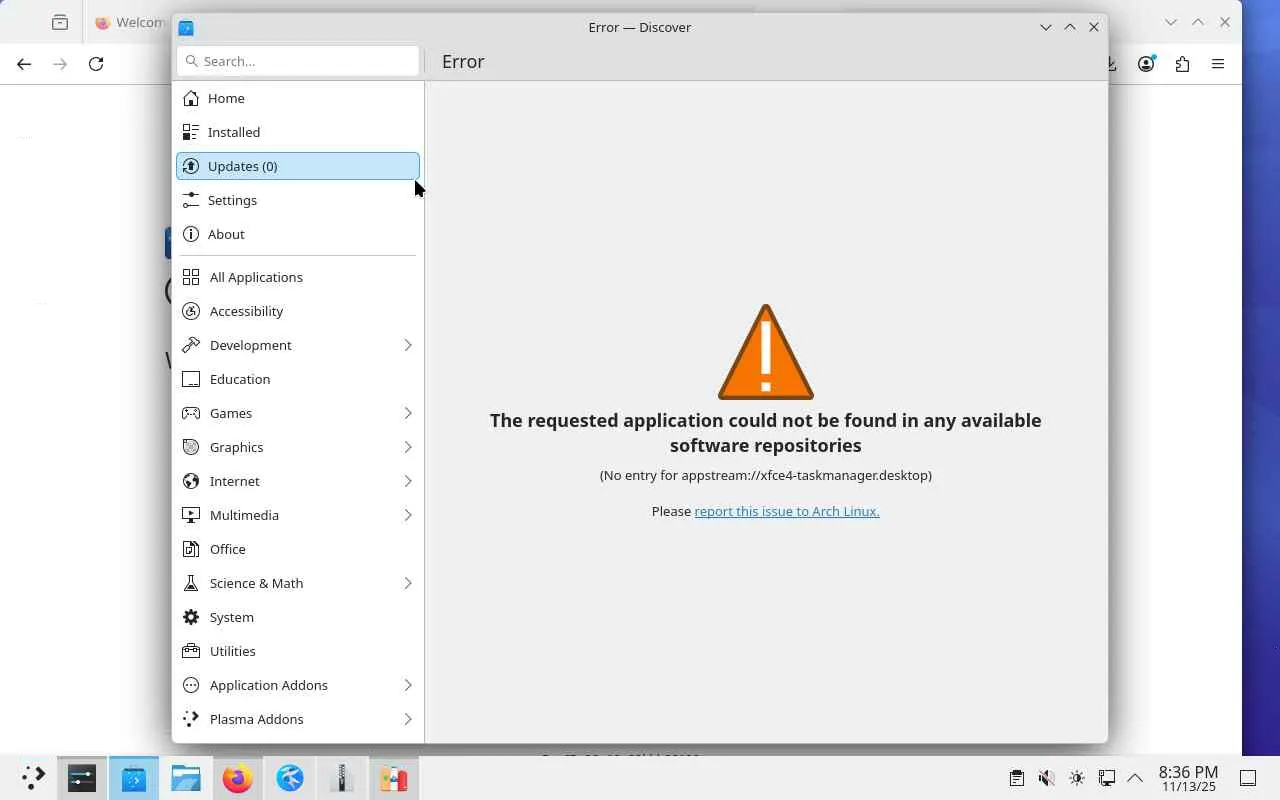
Task: Select the Updates (0) entry
Action: 298,166
